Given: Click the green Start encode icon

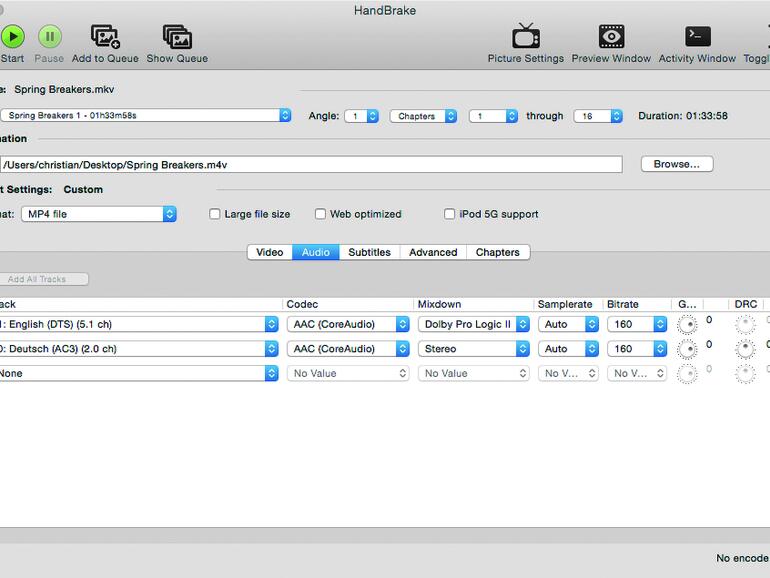Looking at the screenshot, I should [12, 37].
